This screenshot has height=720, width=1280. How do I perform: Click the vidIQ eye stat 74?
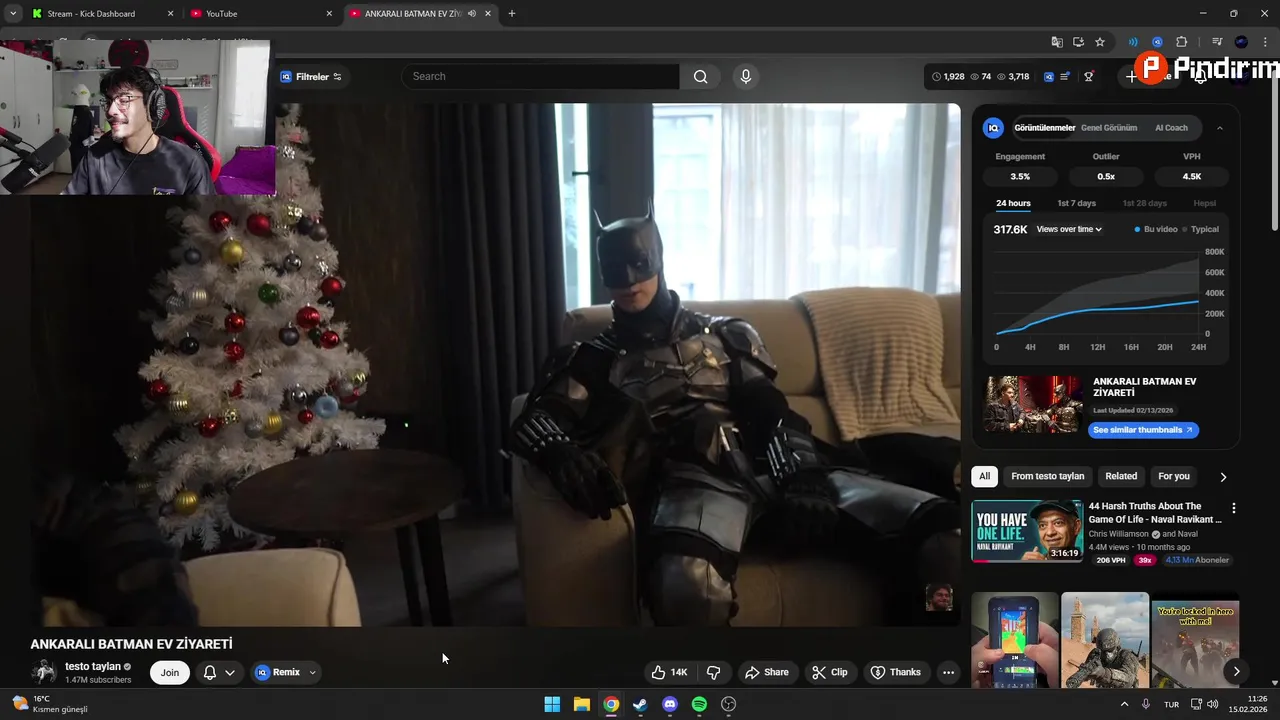981,77
